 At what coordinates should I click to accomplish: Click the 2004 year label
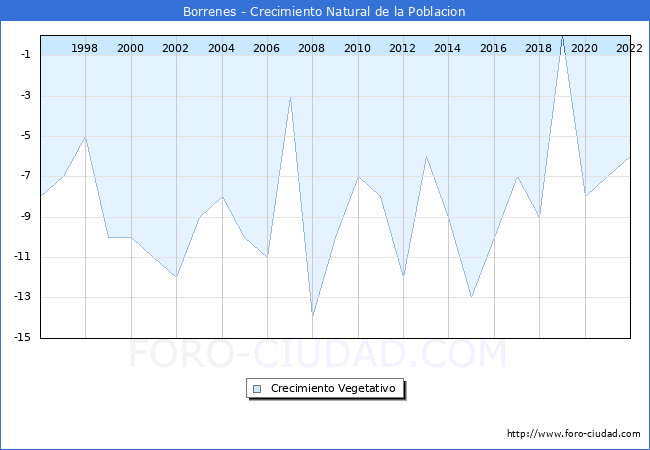pos(221,48)
